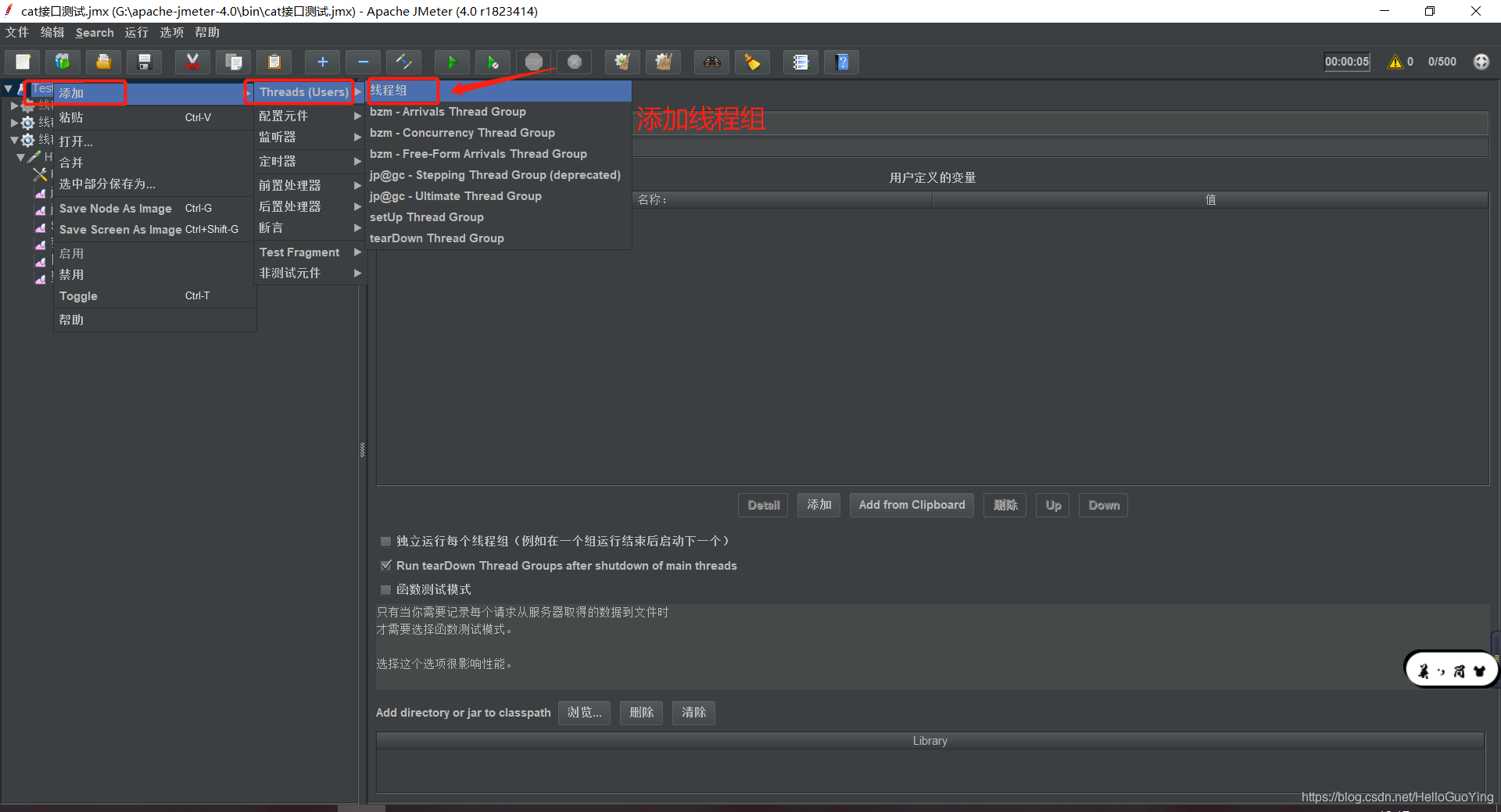Choose setUp Thread Group
The width and height of the screenshot is (1501, 812).
[499, 217]
